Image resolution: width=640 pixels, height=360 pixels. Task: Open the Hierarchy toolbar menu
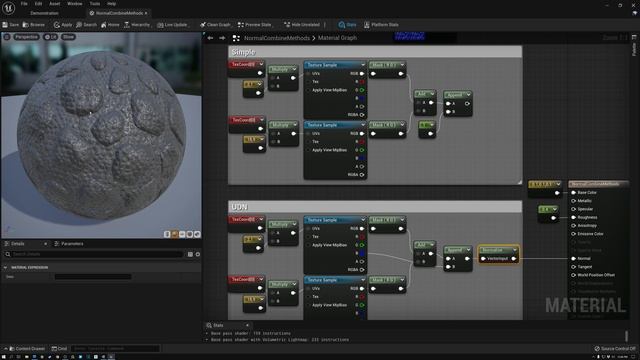(x=138, y=25)
